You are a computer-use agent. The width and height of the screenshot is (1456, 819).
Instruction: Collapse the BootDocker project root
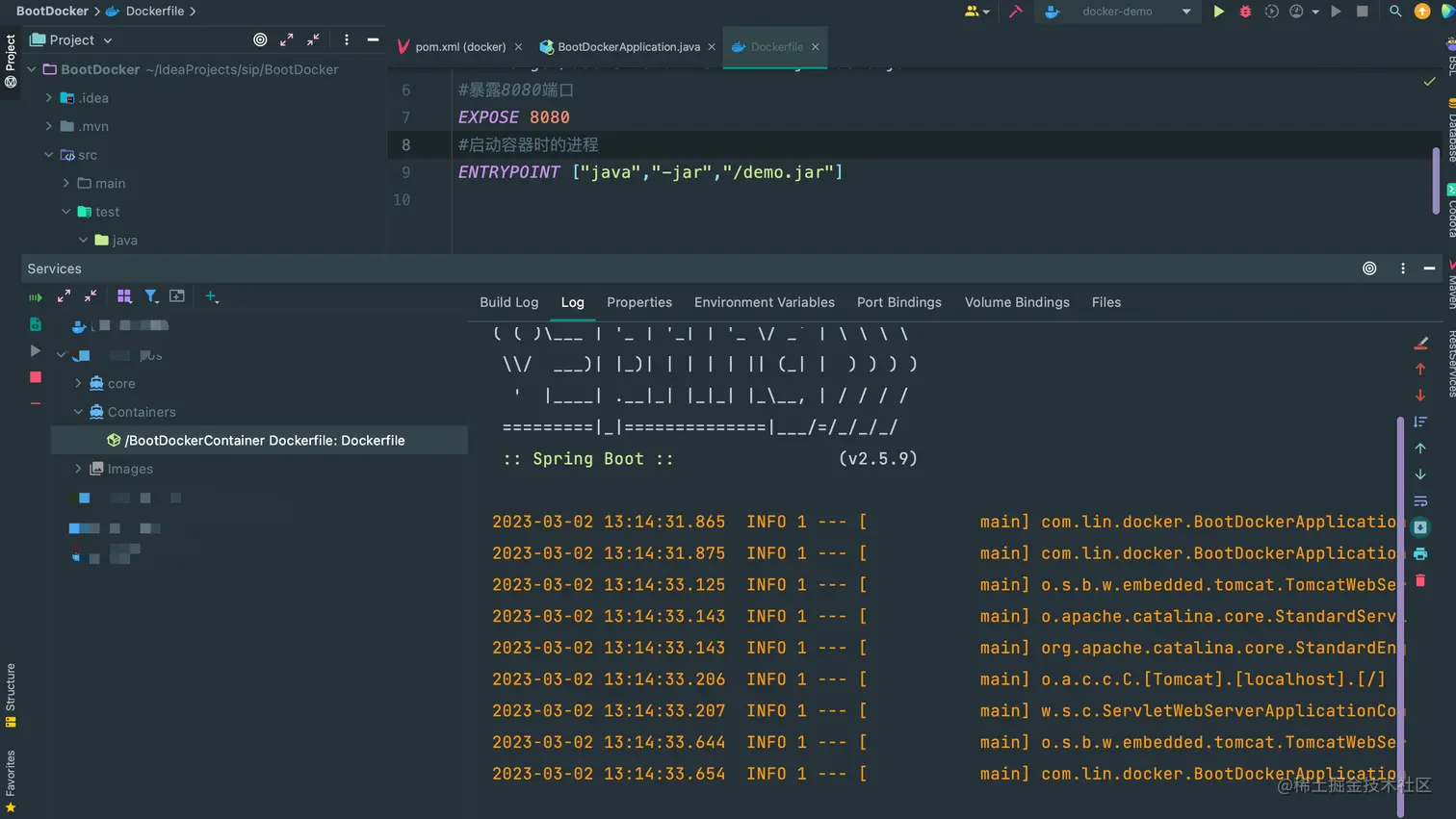pos(32,69)
